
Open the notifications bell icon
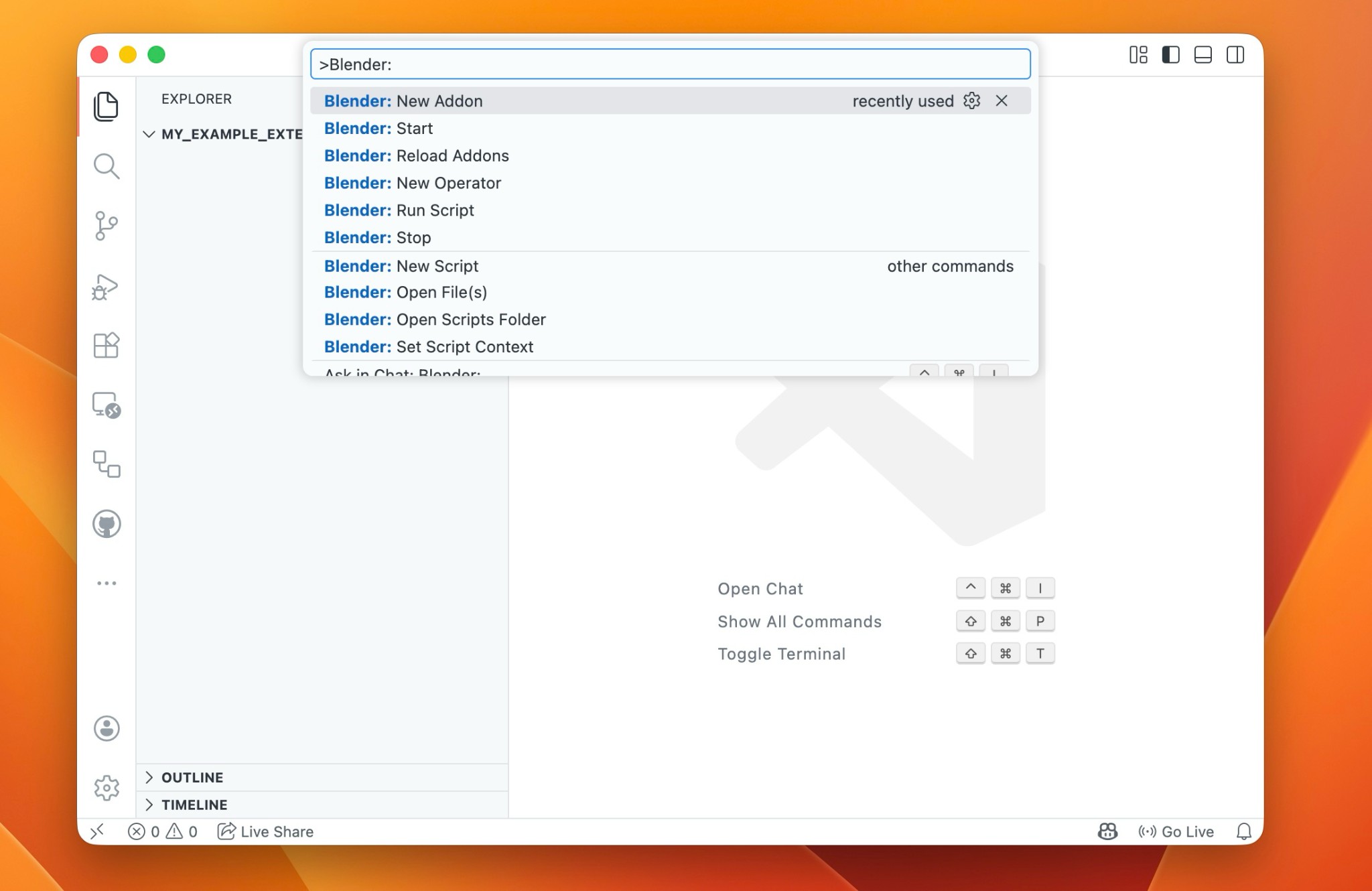click(1244, 831)
